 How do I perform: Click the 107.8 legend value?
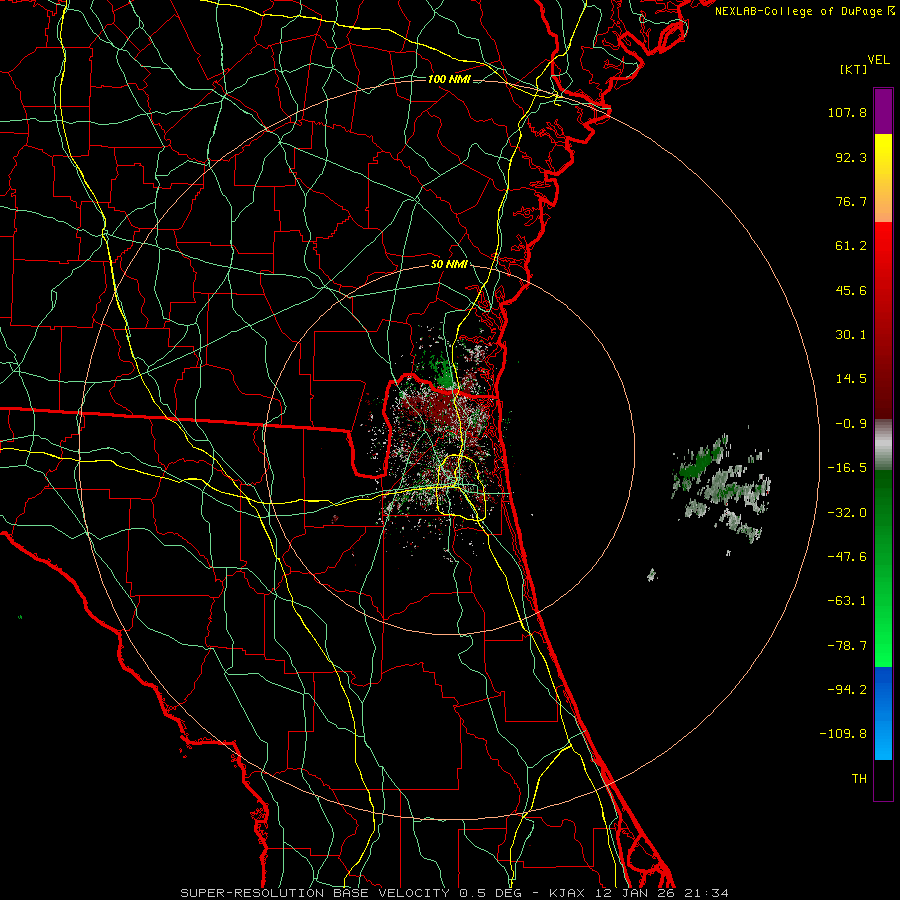pos(847,112)
